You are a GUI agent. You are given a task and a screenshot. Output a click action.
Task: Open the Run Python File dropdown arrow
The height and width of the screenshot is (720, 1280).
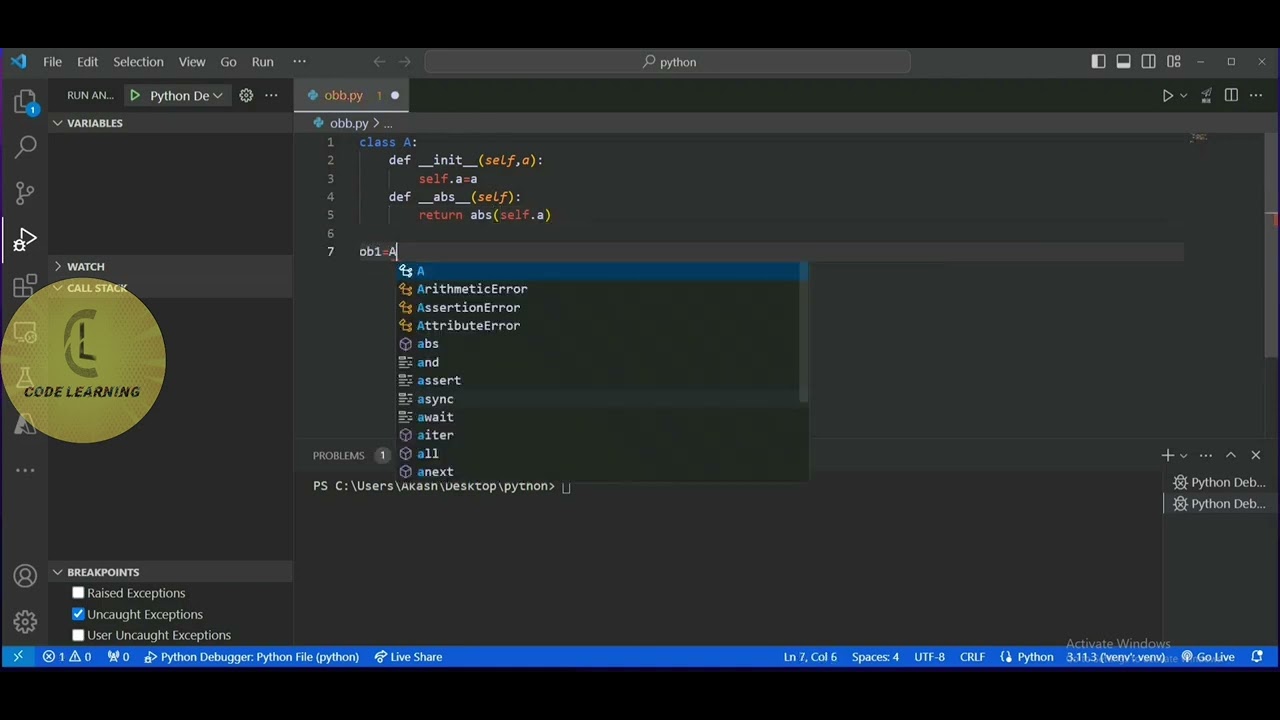coord(1184,95)
